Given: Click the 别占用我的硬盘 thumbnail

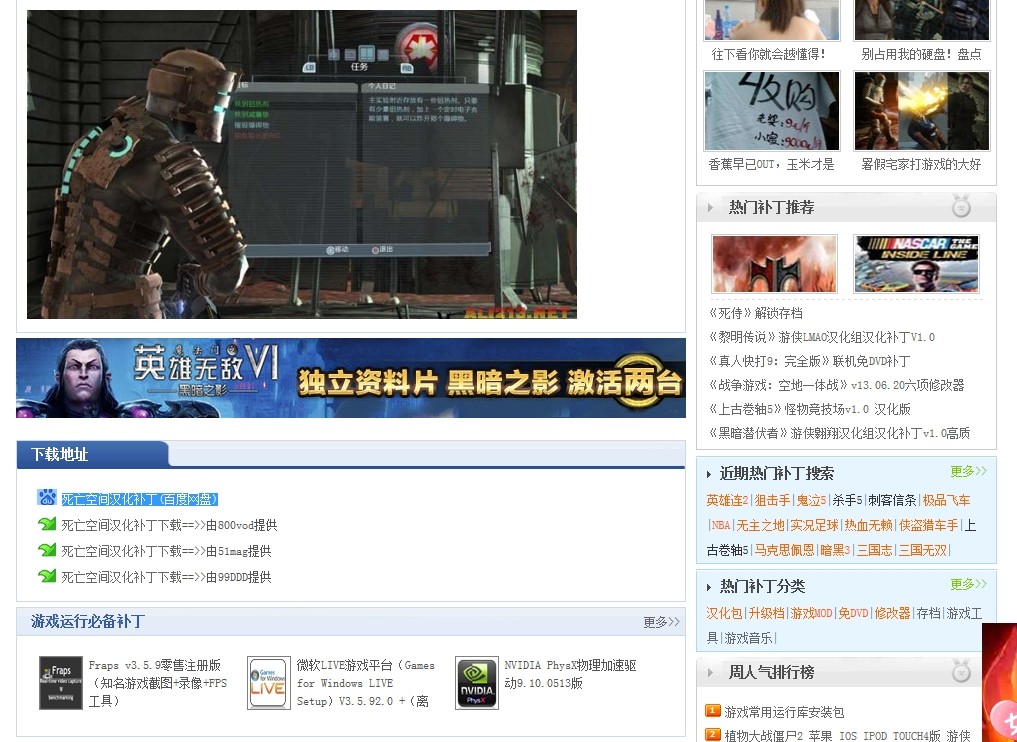Looking at the screenshot, I should click(x=922, y=19).
